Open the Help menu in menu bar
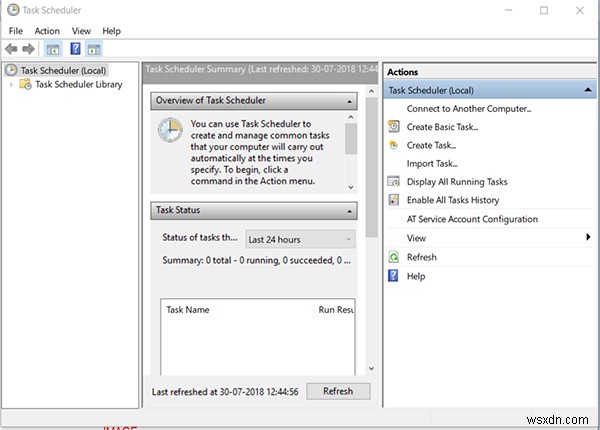The height and width of the screenshot is (430, 600). [111, 31]
